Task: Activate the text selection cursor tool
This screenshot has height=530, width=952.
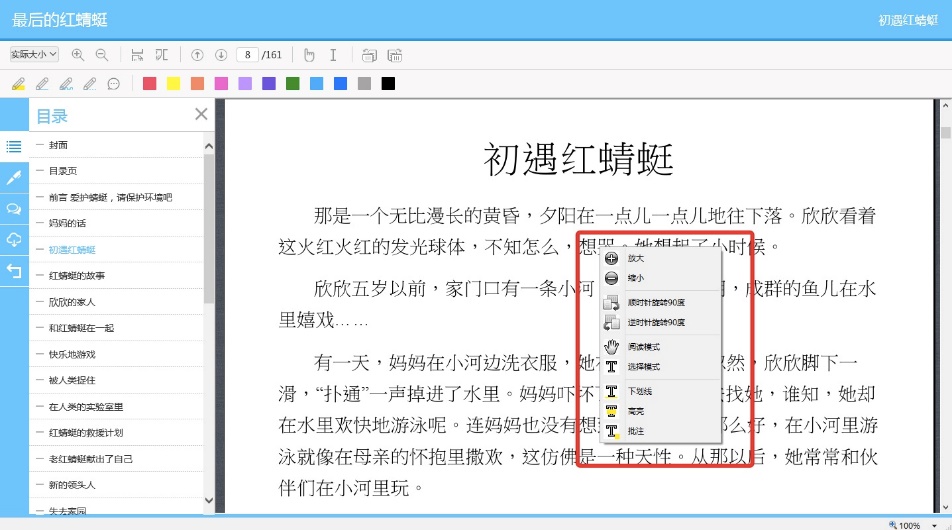Action: (333, 55)
